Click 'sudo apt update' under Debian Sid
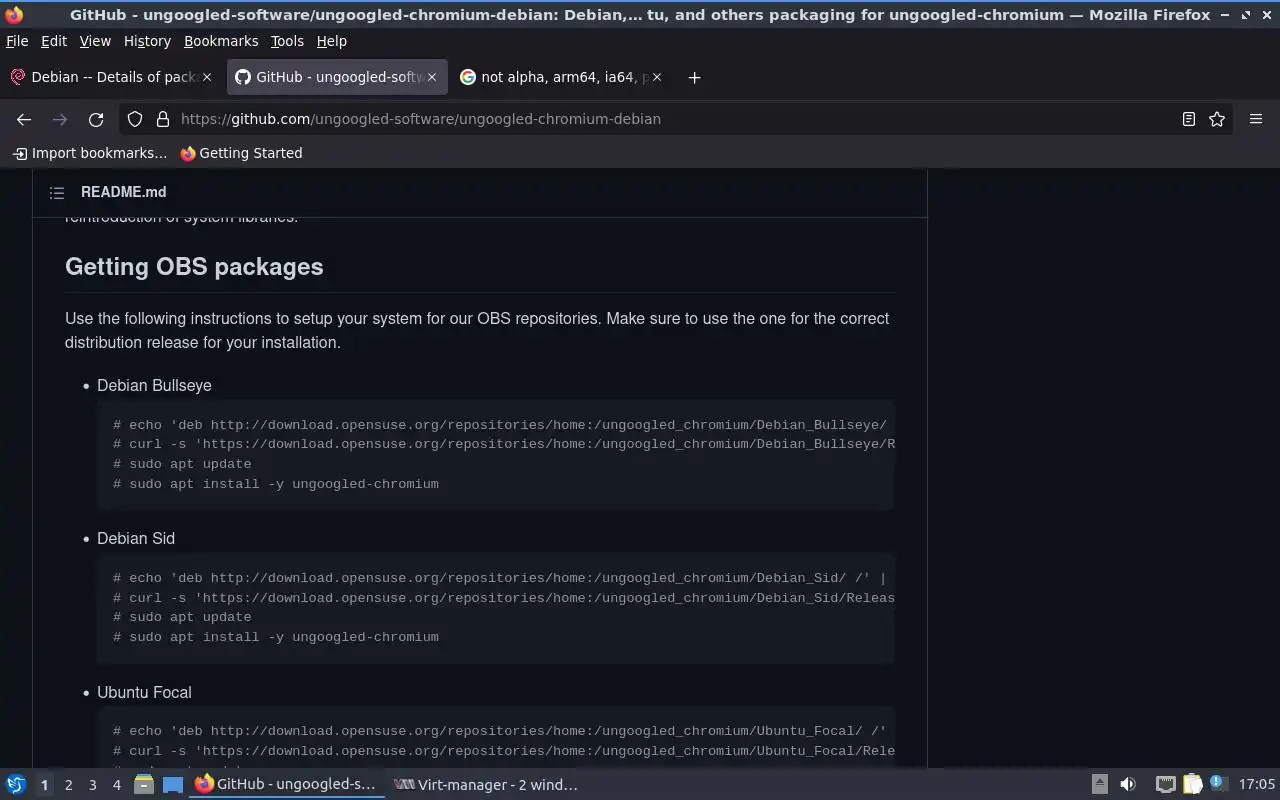 pos(182,617)
